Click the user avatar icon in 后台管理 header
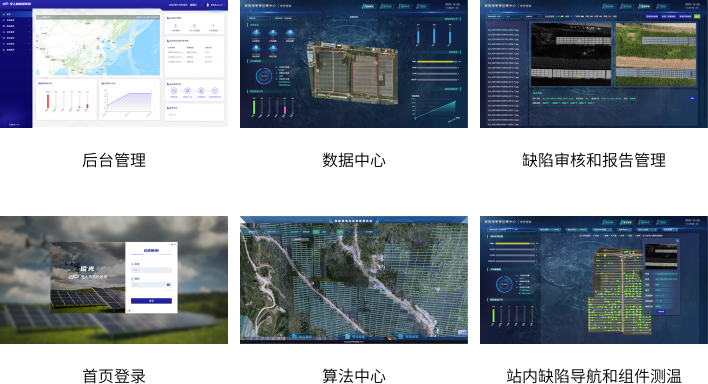 [x=208, y=5]
